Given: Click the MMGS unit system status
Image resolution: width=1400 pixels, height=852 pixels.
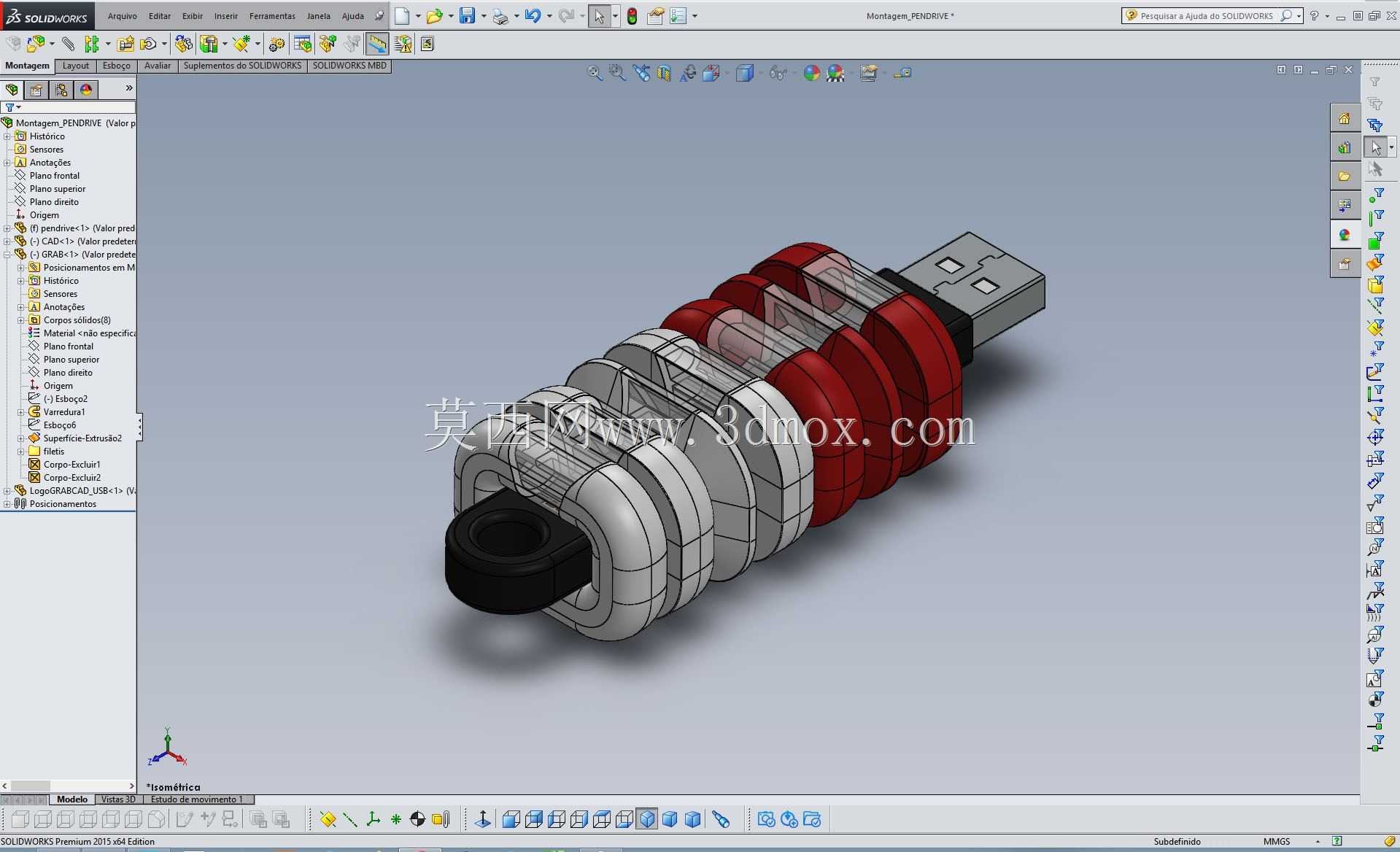Looking at the screenshot, I should tap(1277, 841).
